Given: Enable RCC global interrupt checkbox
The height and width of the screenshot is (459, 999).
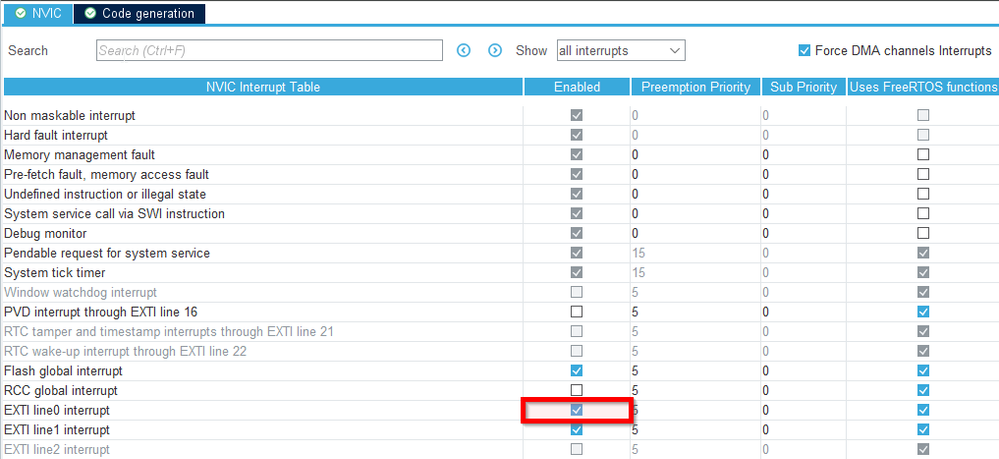Looking at the screenshot, I should pyautogui.click(x=577, y=390).
